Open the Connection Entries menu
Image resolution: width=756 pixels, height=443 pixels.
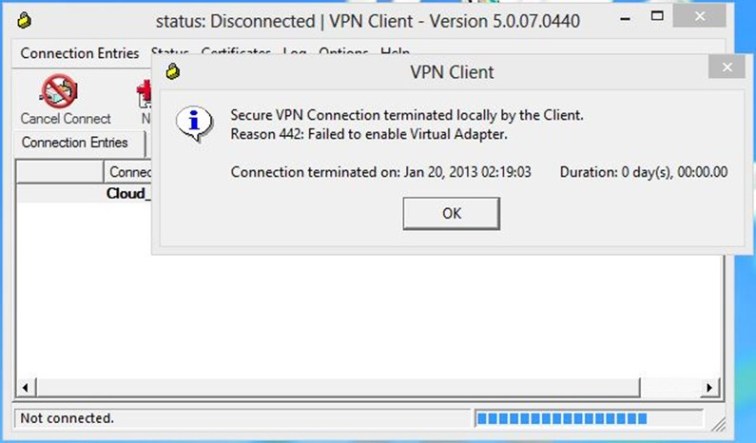point(80,53)
